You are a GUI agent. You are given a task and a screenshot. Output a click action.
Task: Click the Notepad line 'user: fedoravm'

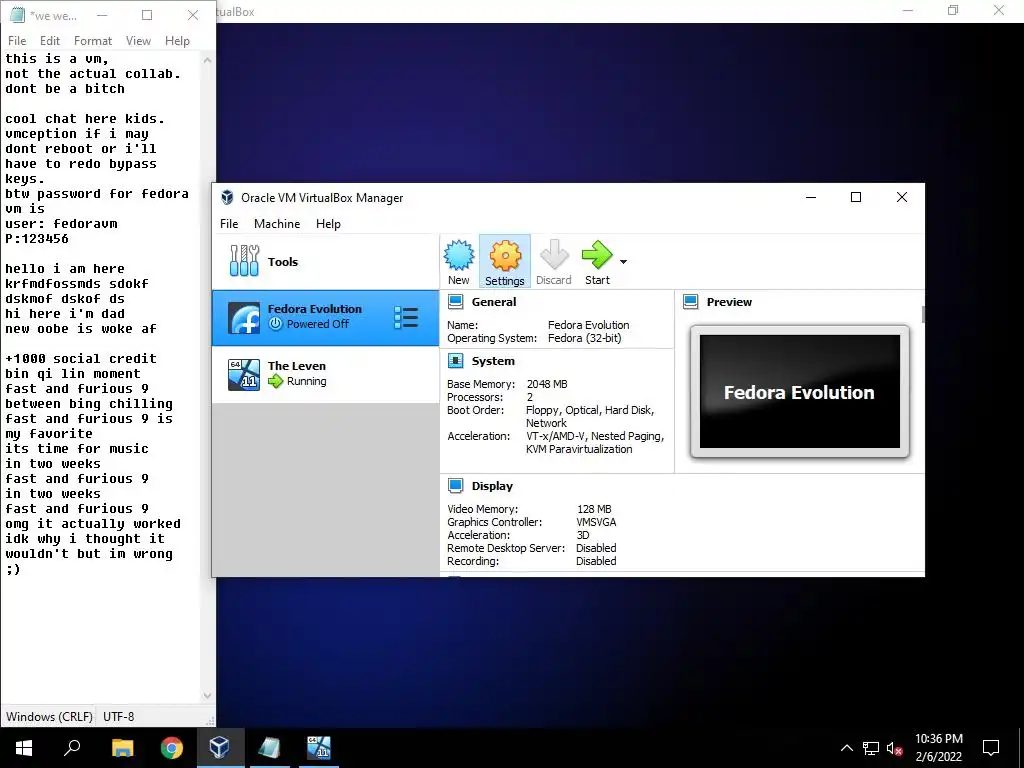61,223
